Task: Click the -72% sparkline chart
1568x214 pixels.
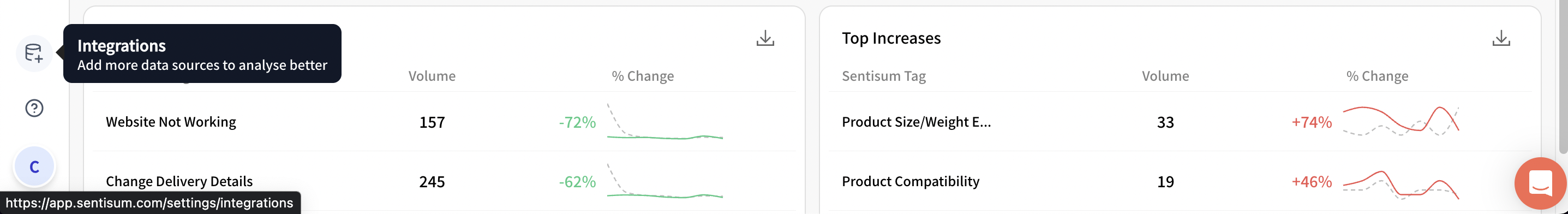Action: pyautogui.click(x=665, y=122)
